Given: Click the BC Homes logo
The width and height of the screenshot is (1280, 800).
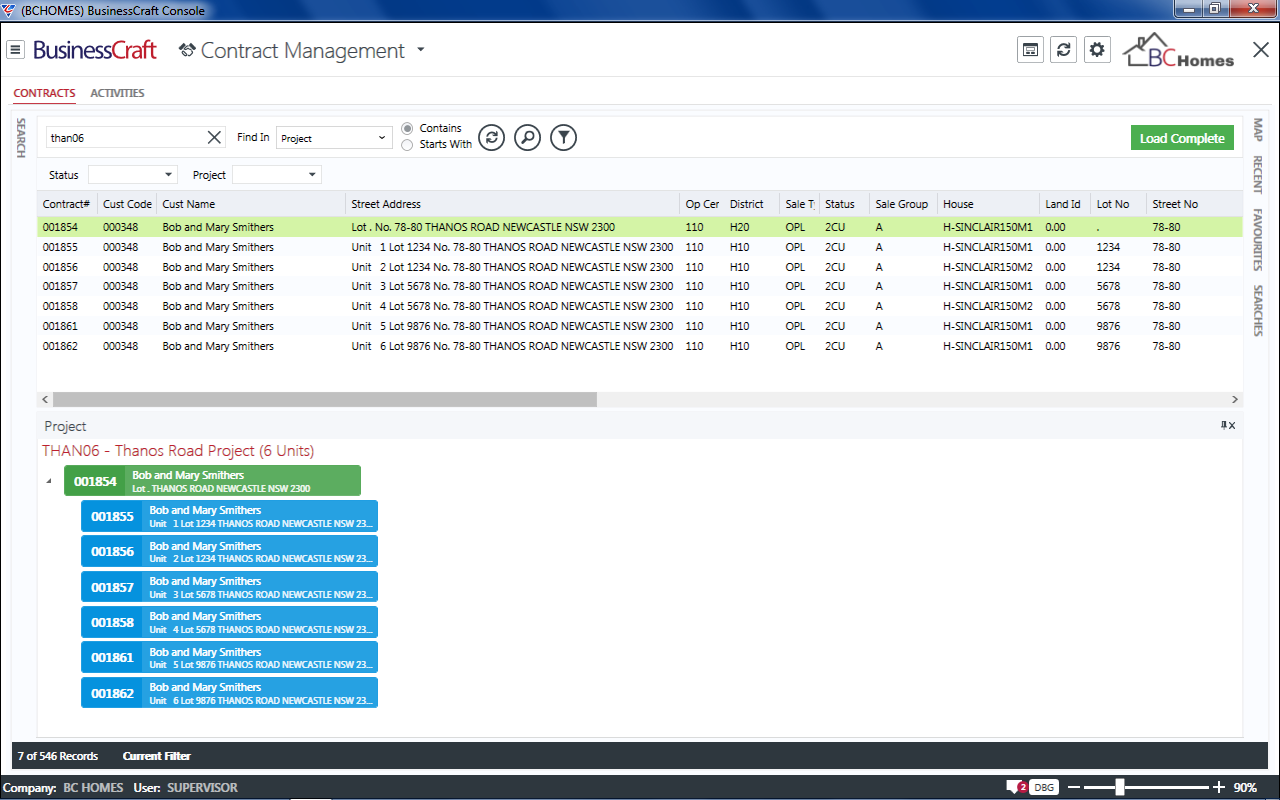Looking at the screenshot, I should 1179,50.
